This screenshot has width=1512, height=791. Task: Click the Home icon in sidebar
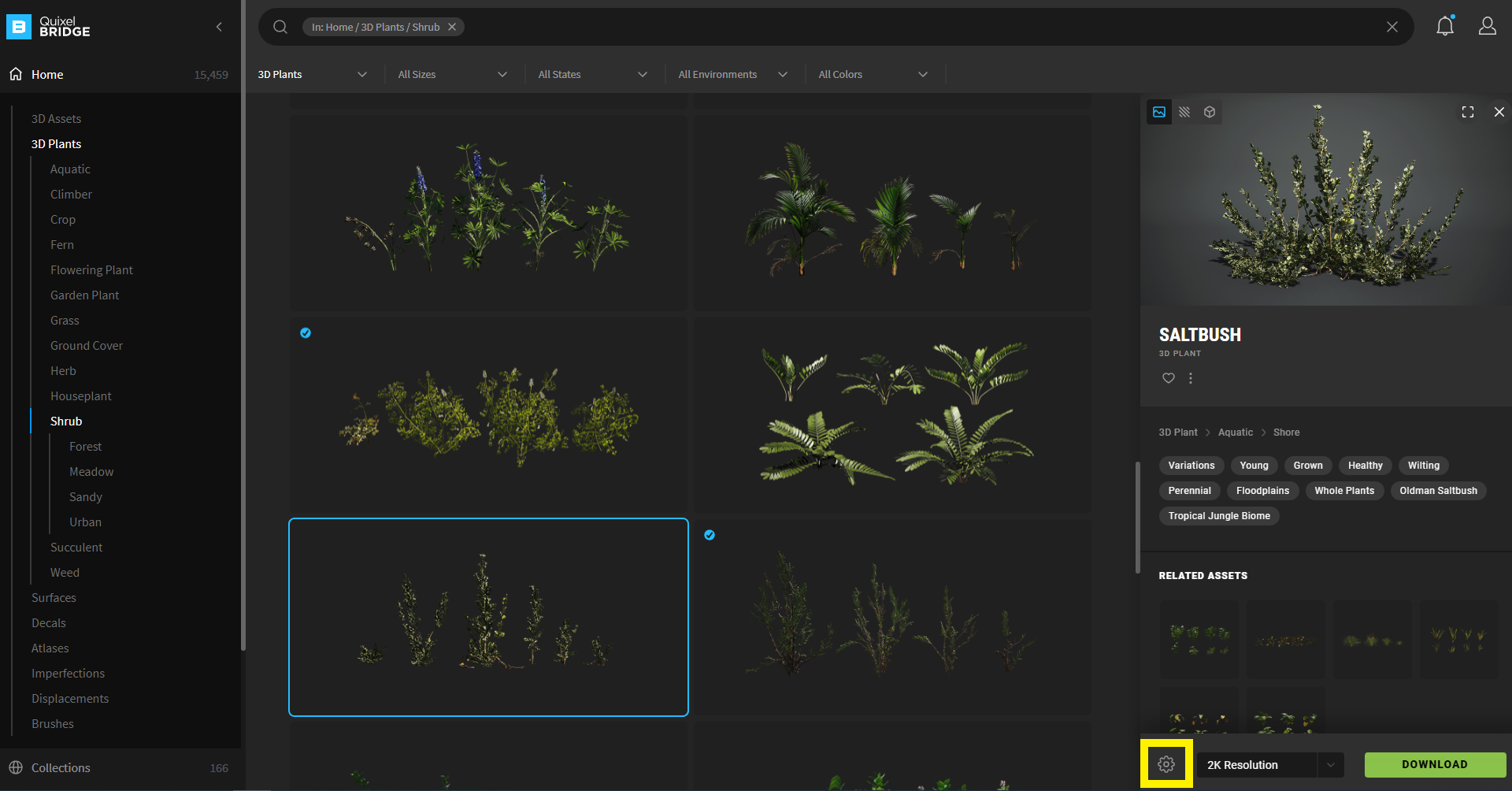pyautogui.click(x=16, y=74)
